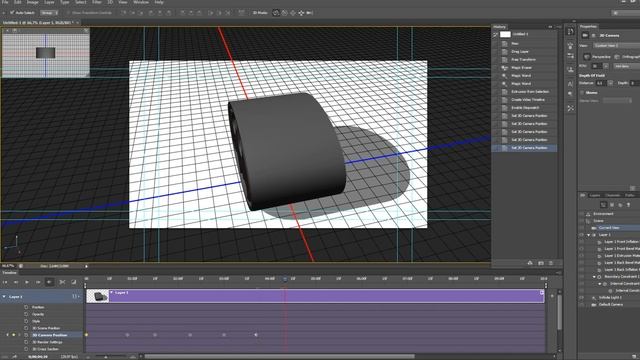Collapse Layer 1 track in Timeline

click(4, 297)
